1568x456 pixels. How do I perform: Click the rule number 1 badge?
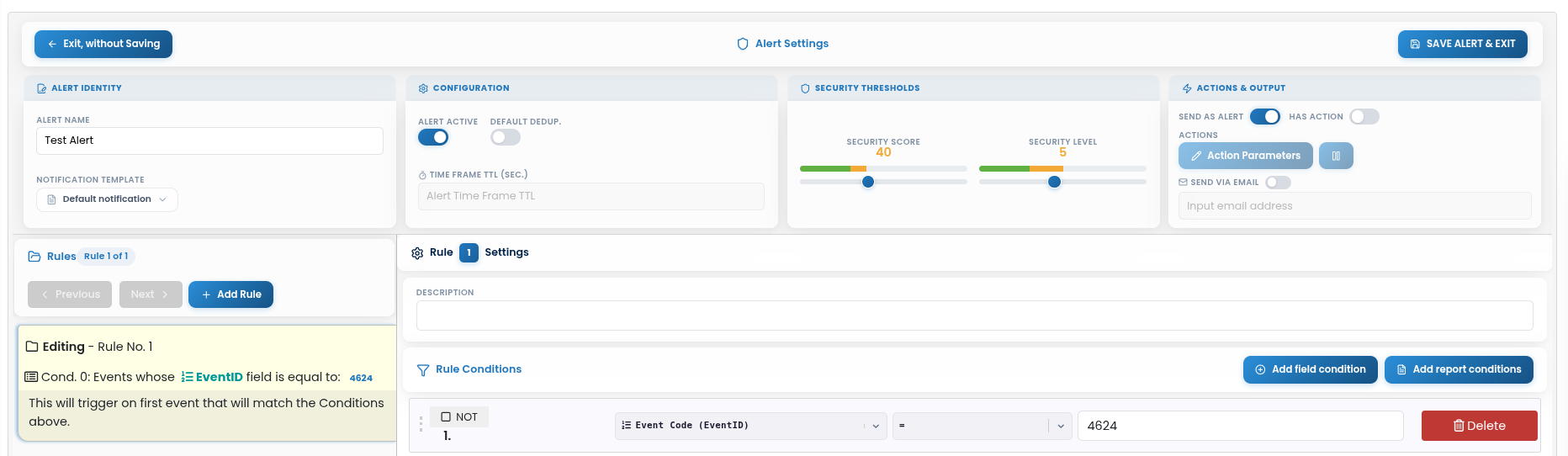coord(469,252)
